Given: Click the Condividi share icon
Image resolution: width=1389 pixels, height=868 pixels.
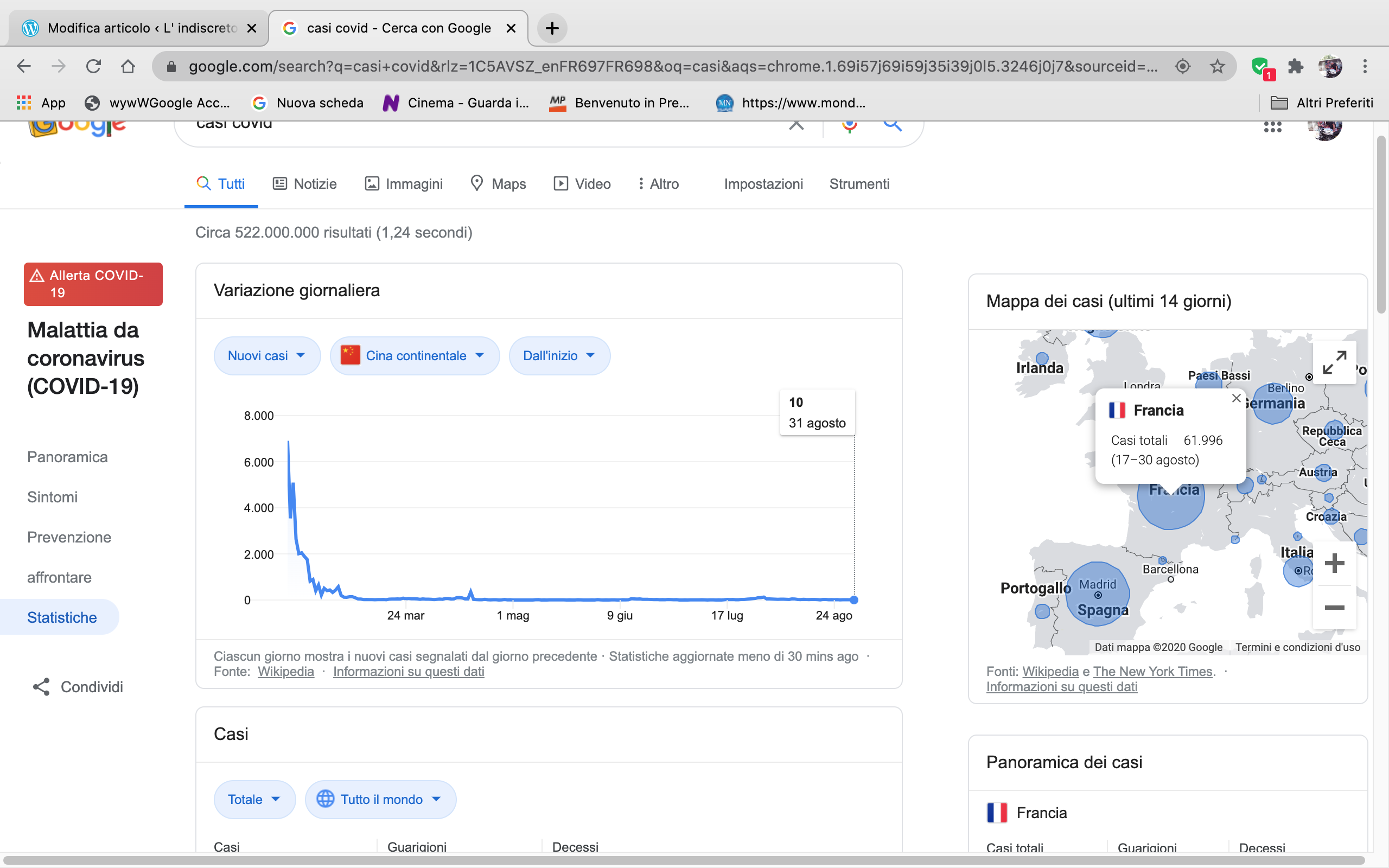Looking at the screenshot, I should 41,687.
